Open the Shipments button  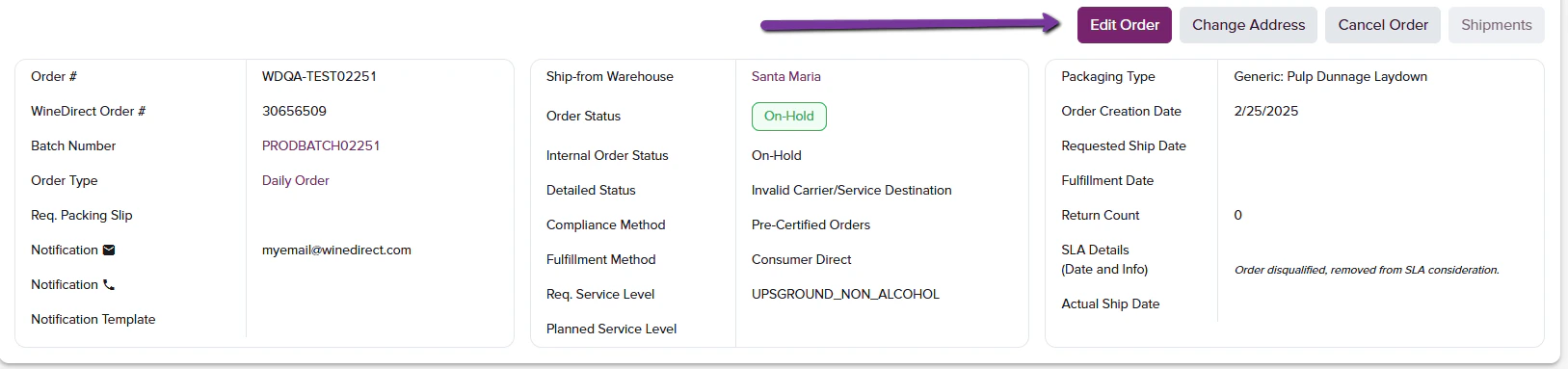point(1496,25)
